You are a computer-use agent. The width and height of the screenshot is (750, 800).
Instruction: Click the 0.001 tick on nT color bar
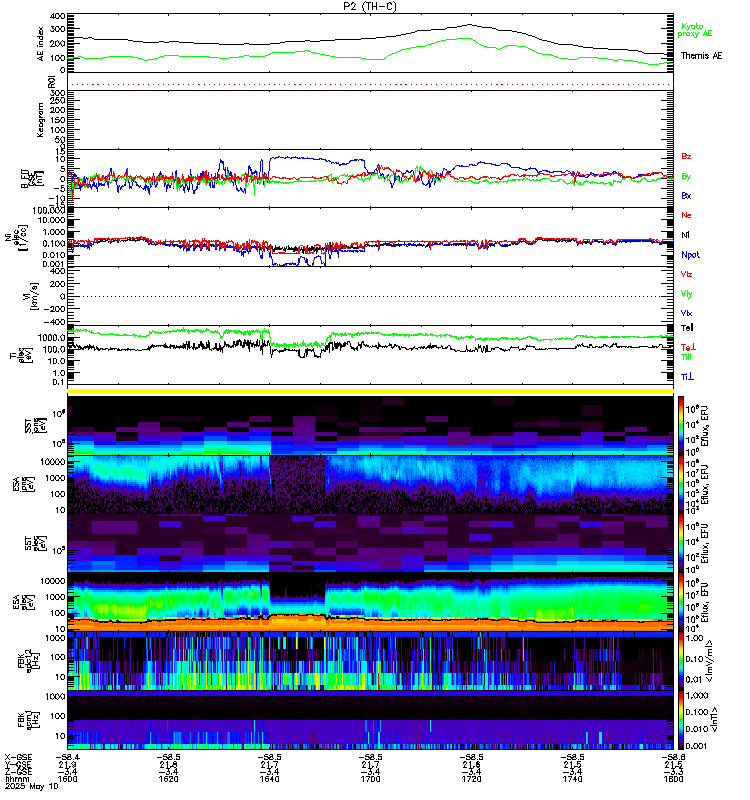(696, 746)
